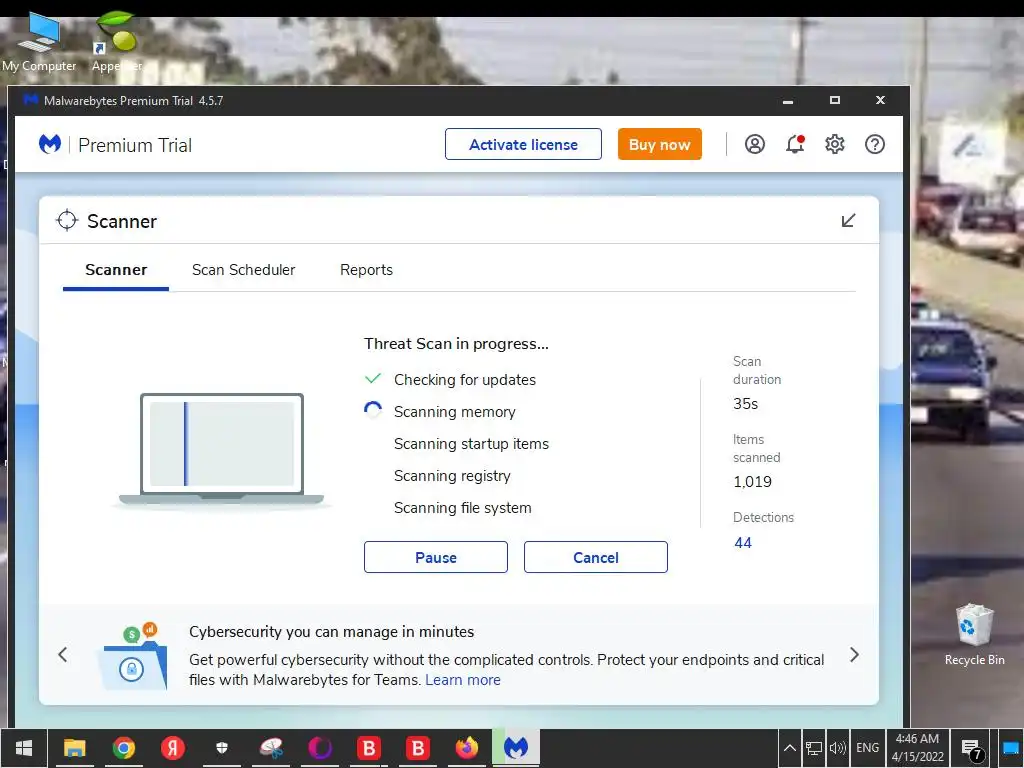This screenshot has width=1024, height=768.
Task: Click the Activate license button
Action: coord(523,144)
